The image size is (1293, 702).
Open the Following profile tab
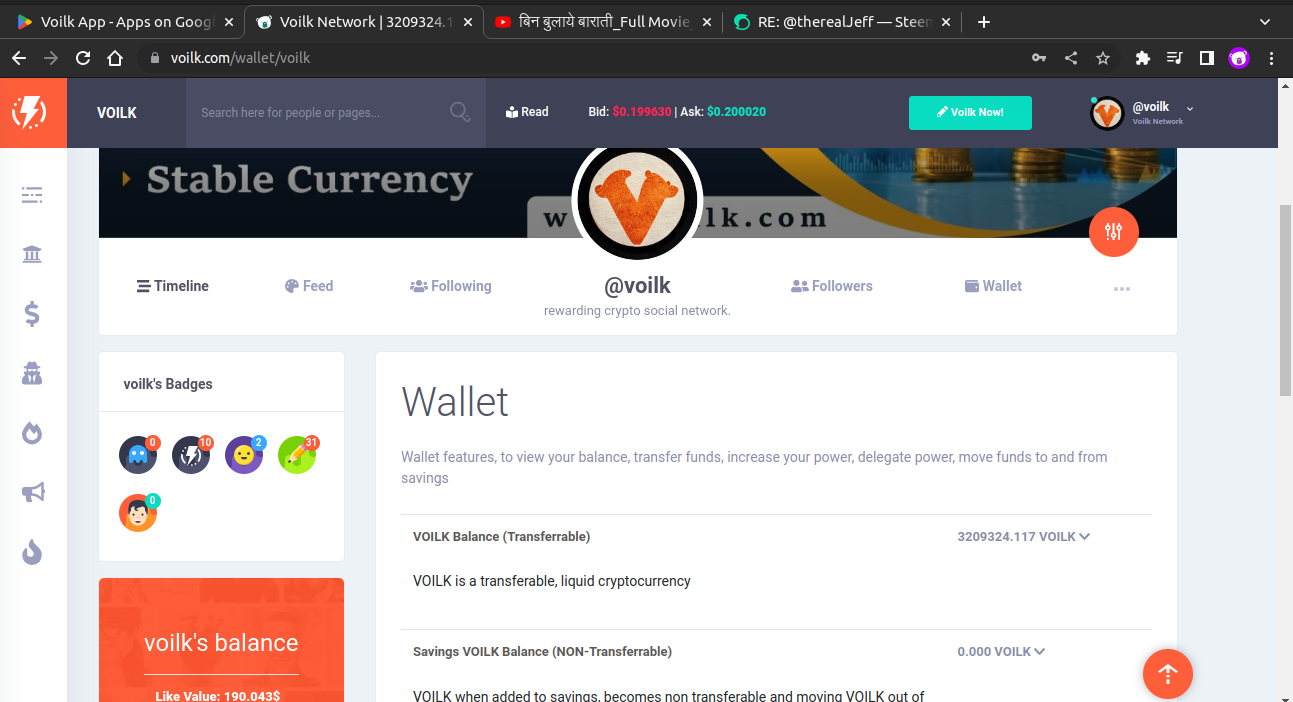[x=451, y=286]
